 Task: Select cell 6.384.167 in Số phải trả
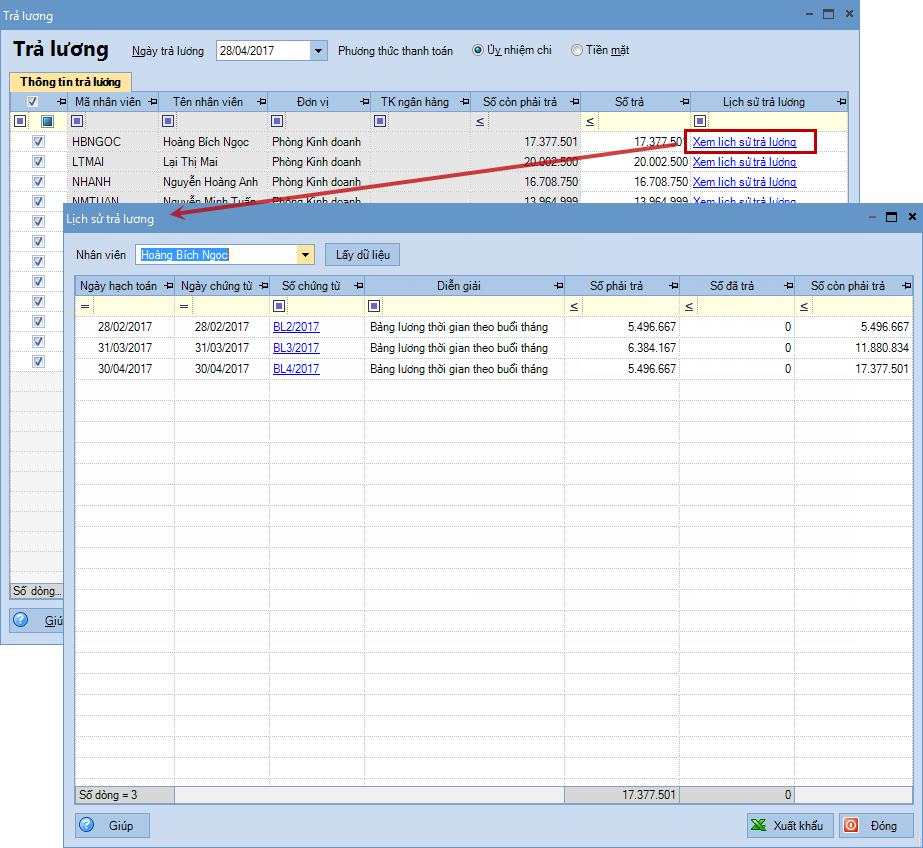(622, 348)
